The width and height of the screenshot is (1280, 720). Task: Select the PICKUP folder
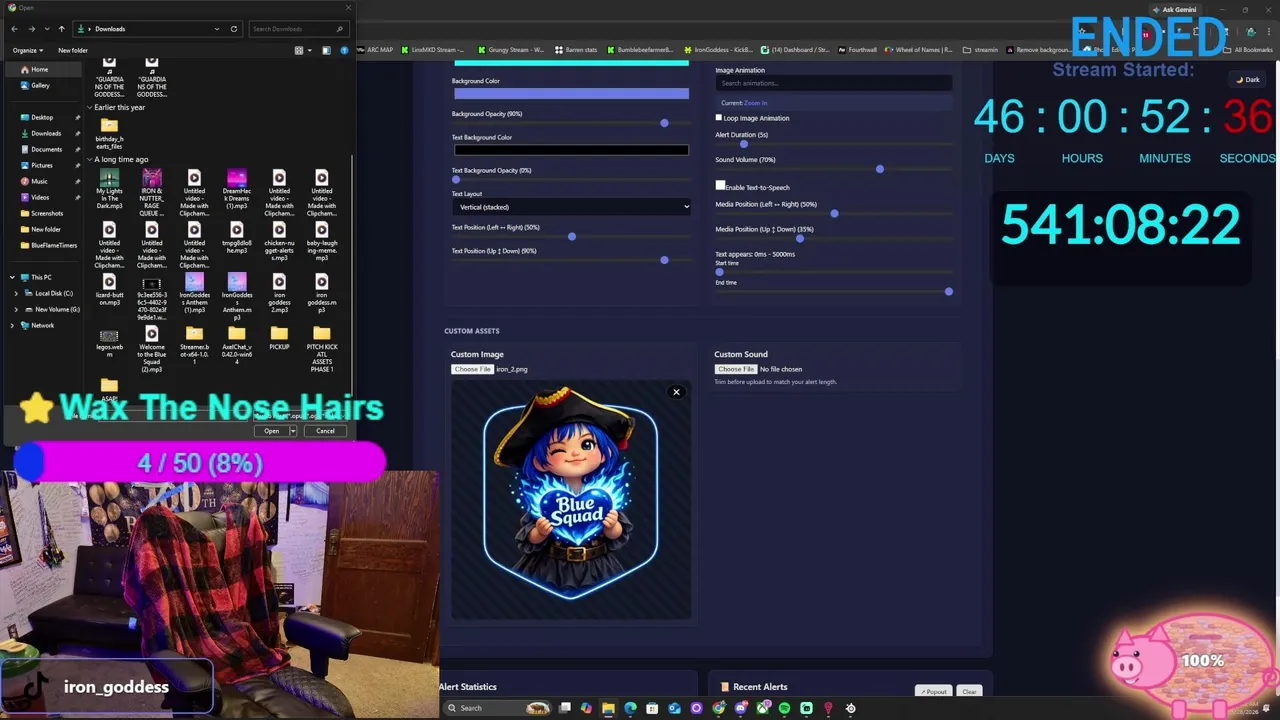click(x=279, y=338)
